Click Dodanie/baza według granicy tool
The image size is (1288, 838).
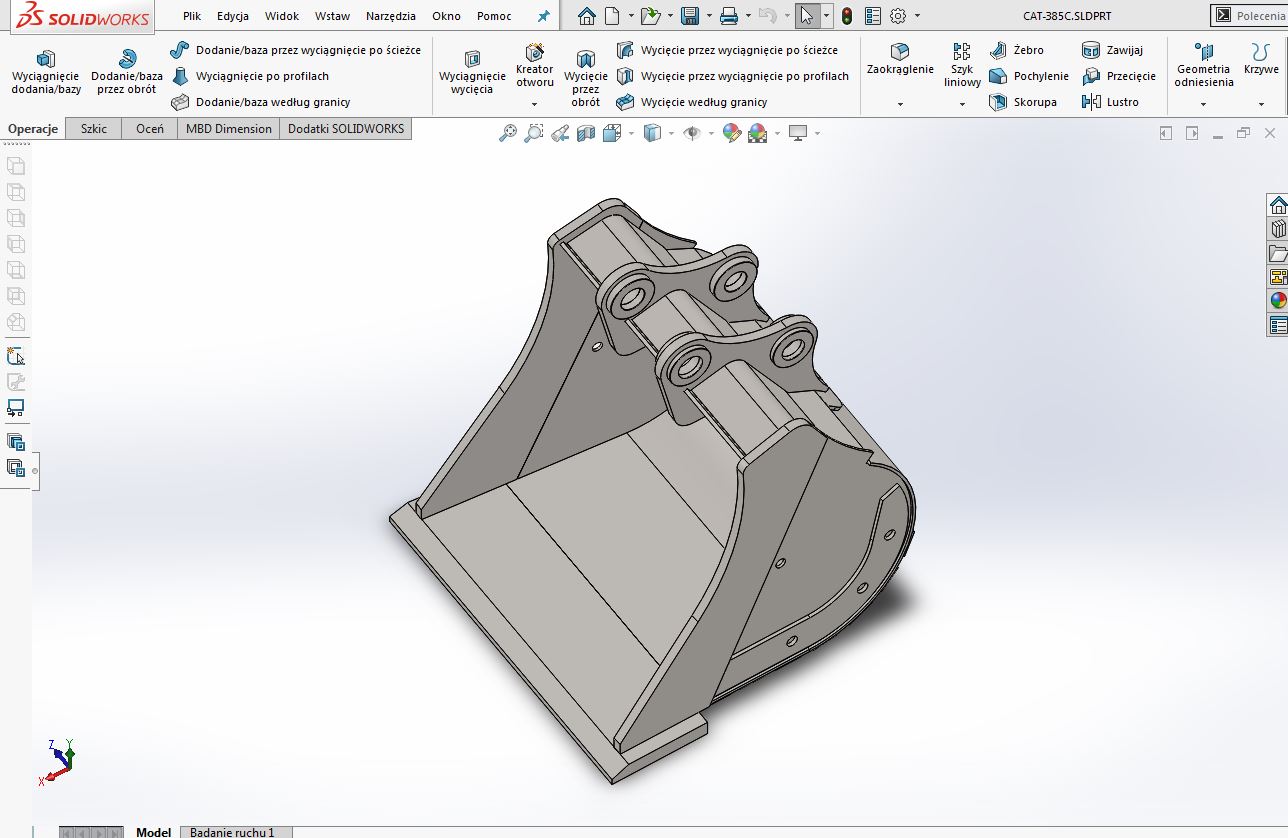tap(260, 102)
